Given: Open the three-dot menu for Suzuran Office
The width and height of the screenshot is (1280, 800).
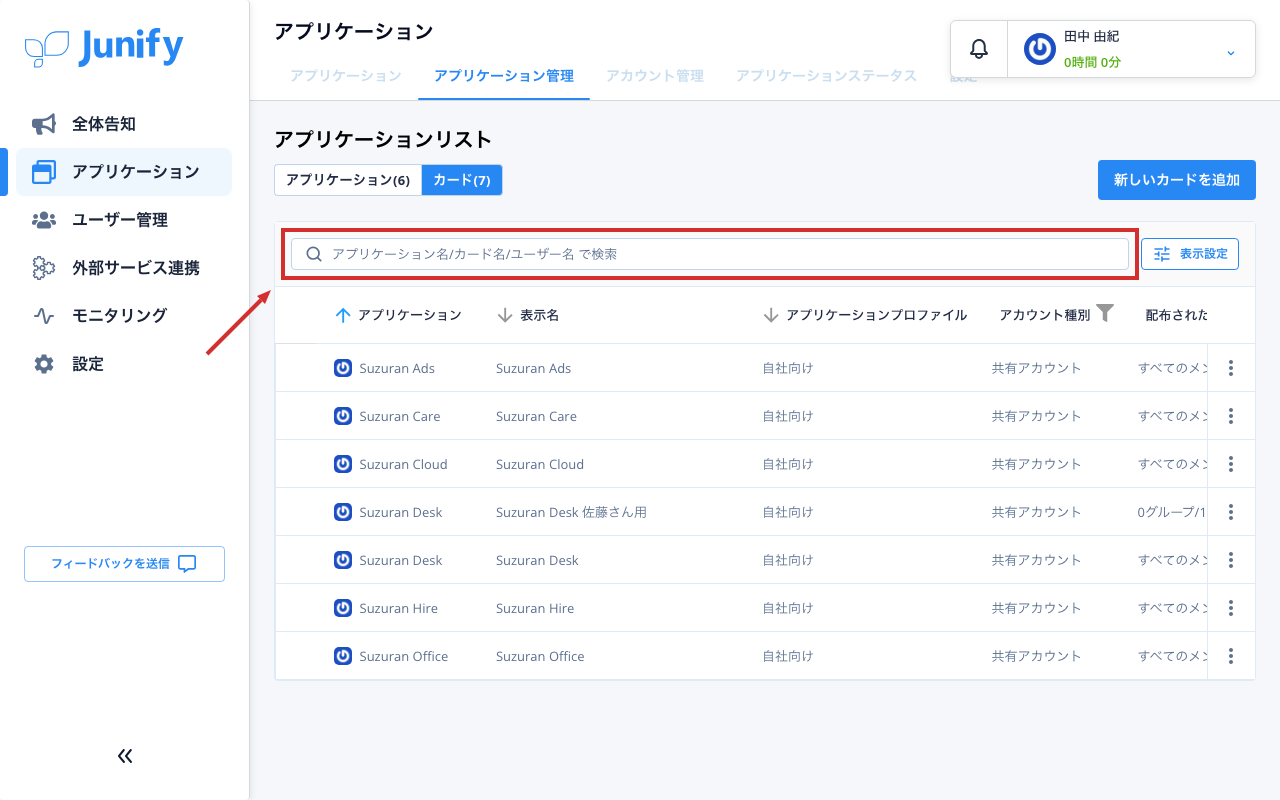Looking at the screenshot, I should click(1231, 656).
